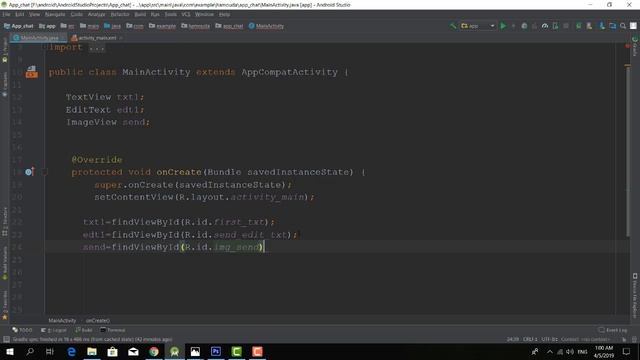Select the MainActivity.java editor tab
Image resolution: width=640 pixels, height=360 pixels.
[x=39, y=38]
